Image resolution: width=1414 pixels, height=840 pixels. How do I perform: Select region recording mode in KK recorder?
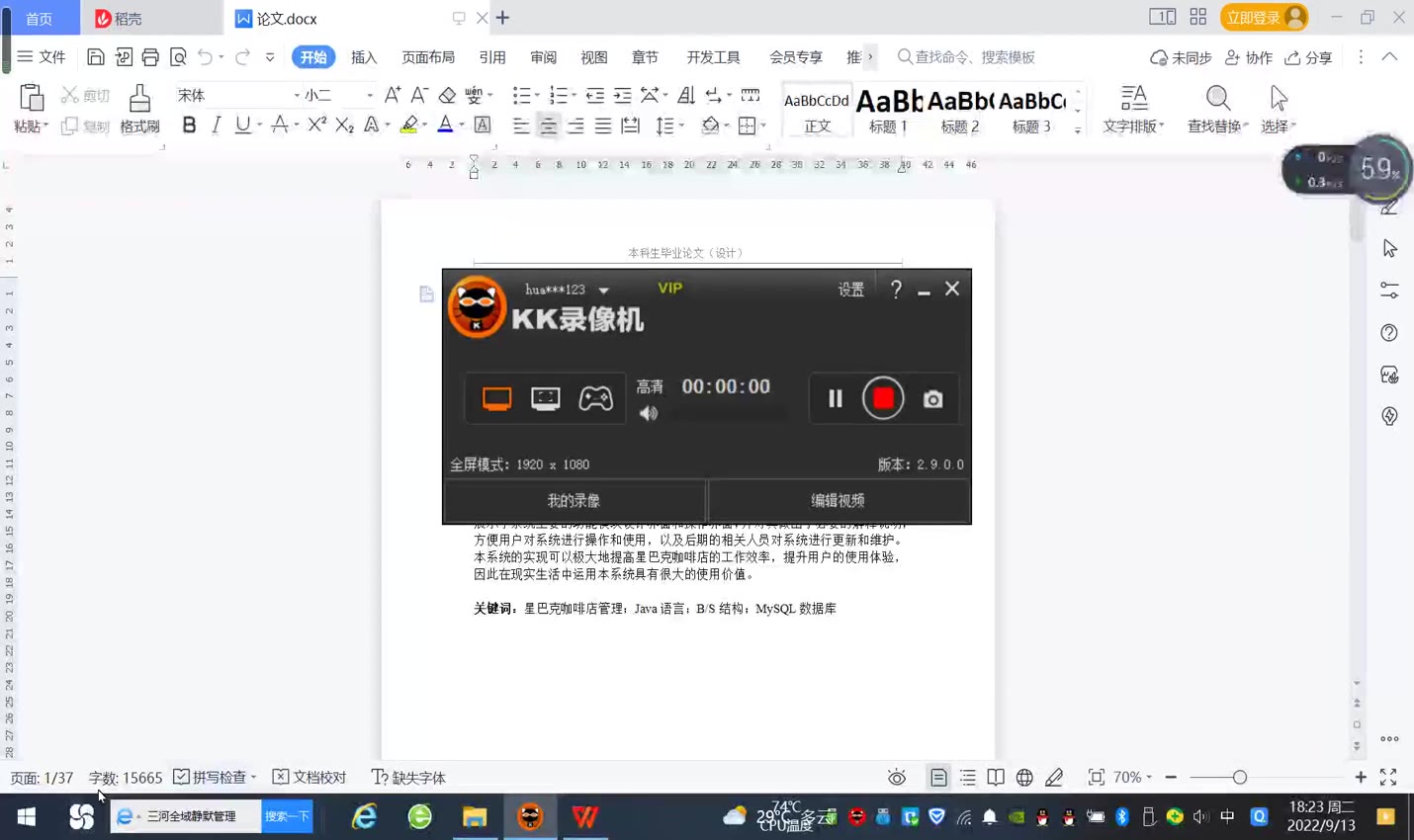click(x=546, y=398)
